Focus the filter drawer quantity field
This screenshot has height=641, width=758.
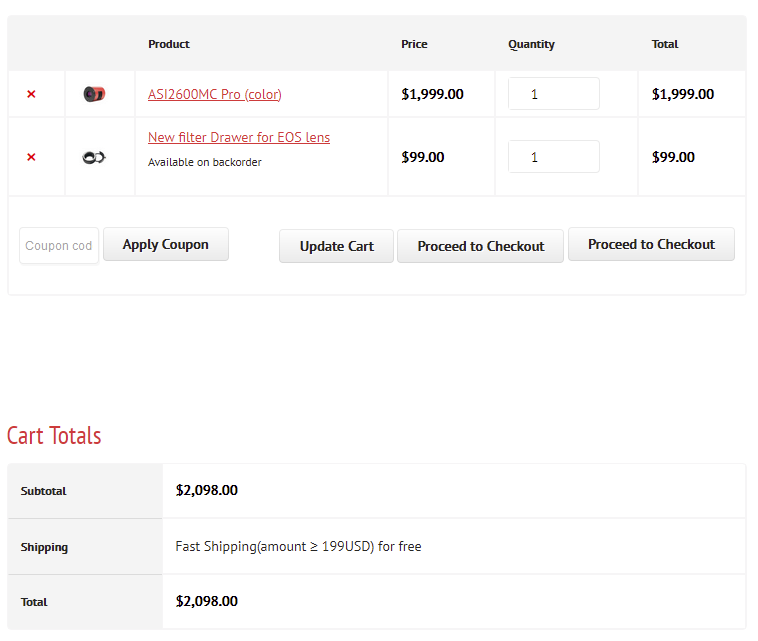553,157
